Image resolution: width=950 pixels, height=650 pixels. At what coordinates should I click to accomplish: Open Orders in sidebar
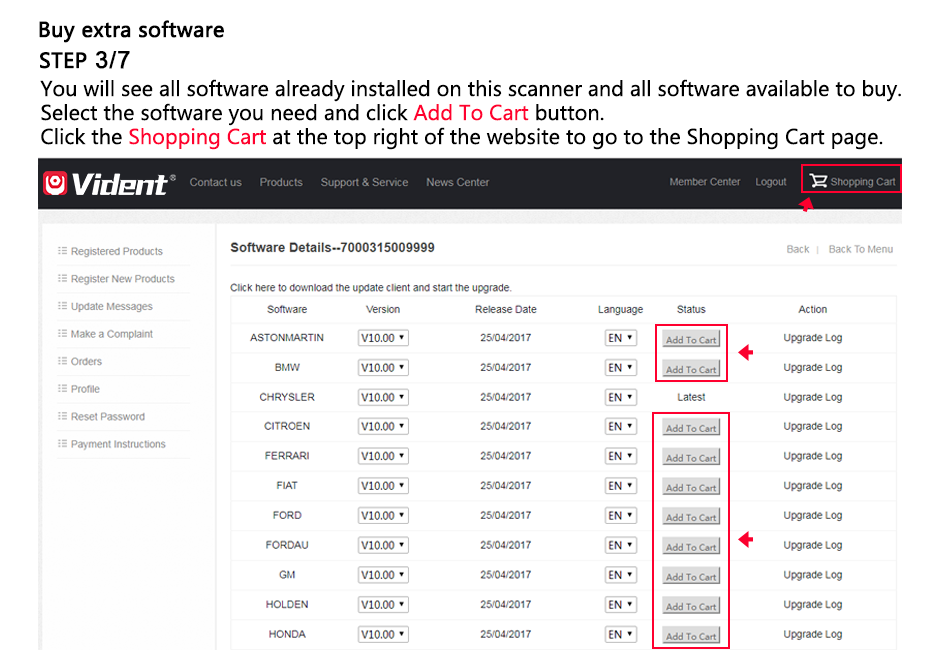[86, 362]
